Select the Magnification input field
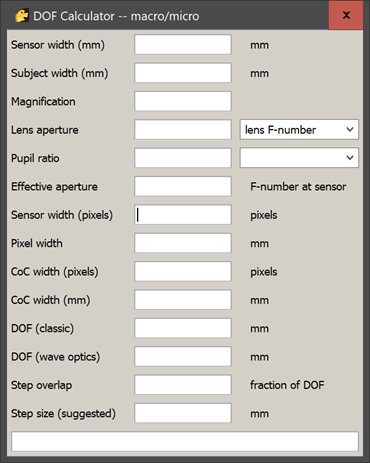The width and height of the screenshot is (370, 463). (x=183, y=101)
